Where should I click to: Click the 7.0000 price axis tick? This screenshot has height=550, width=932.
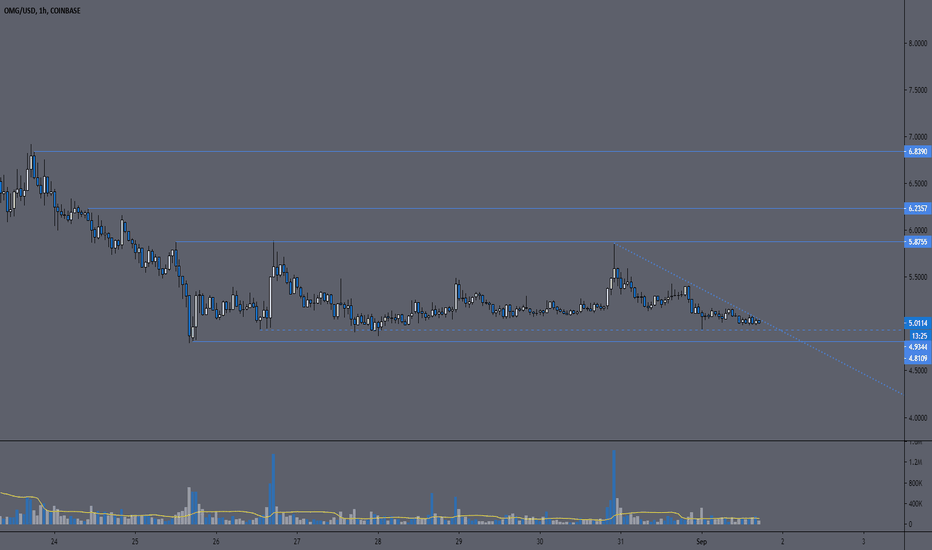coord(917,137)
